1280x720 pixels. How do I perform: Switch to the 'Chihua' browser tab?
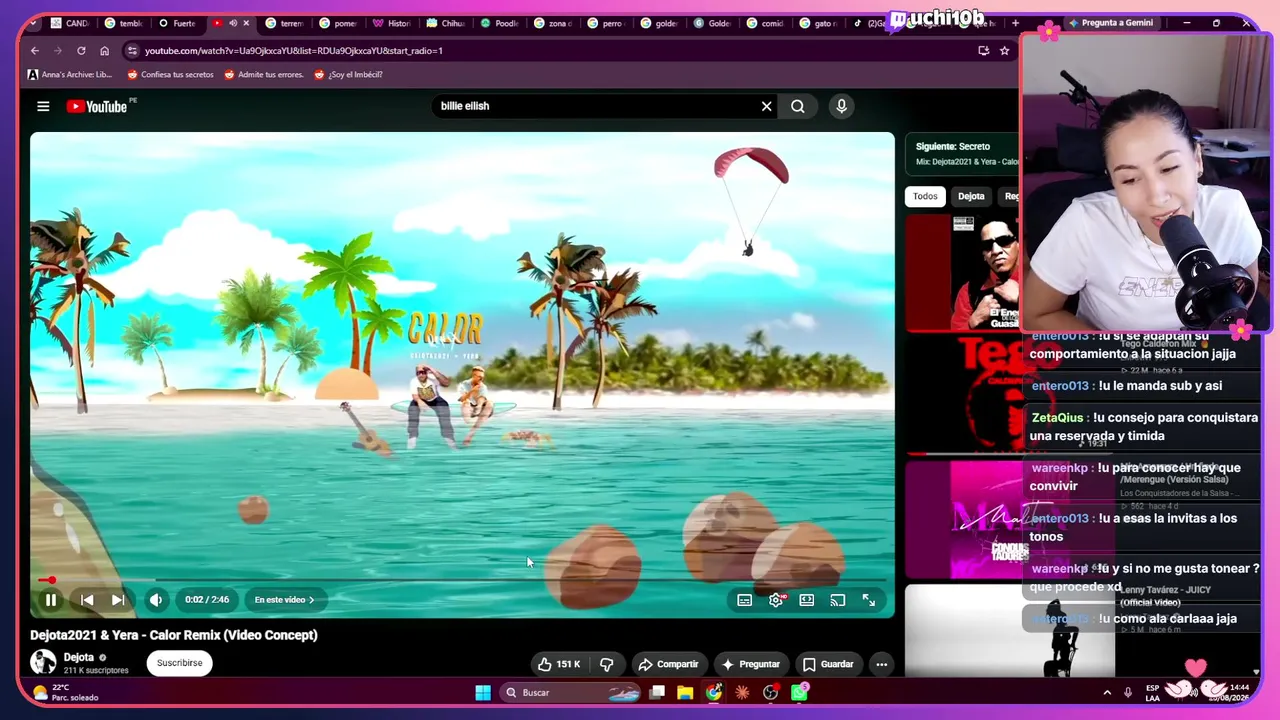(x=446, y=23)
